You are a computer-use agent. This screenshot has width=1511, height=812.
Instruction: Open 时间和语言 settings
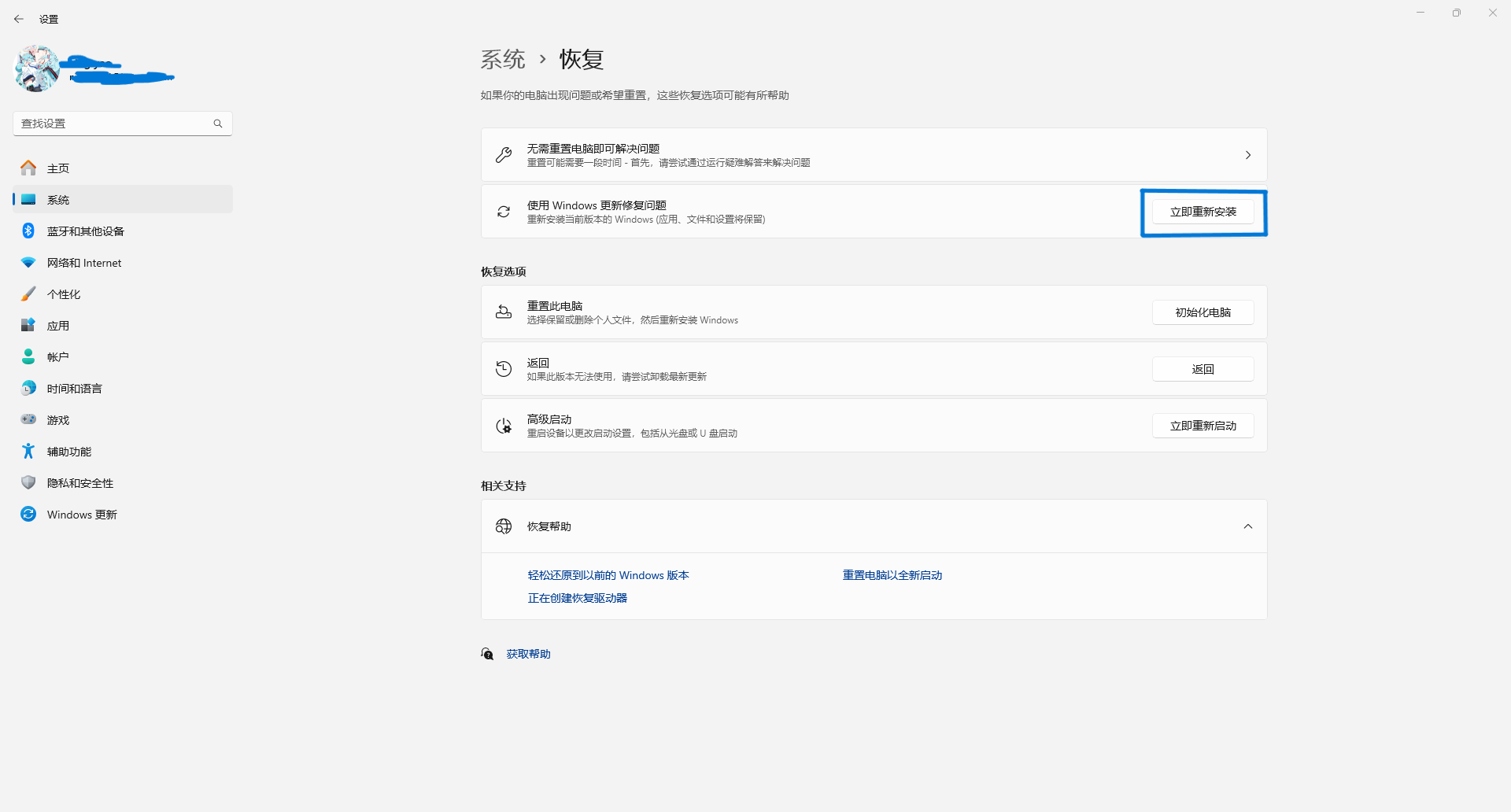pyautogui.click(x=123, y=388)
